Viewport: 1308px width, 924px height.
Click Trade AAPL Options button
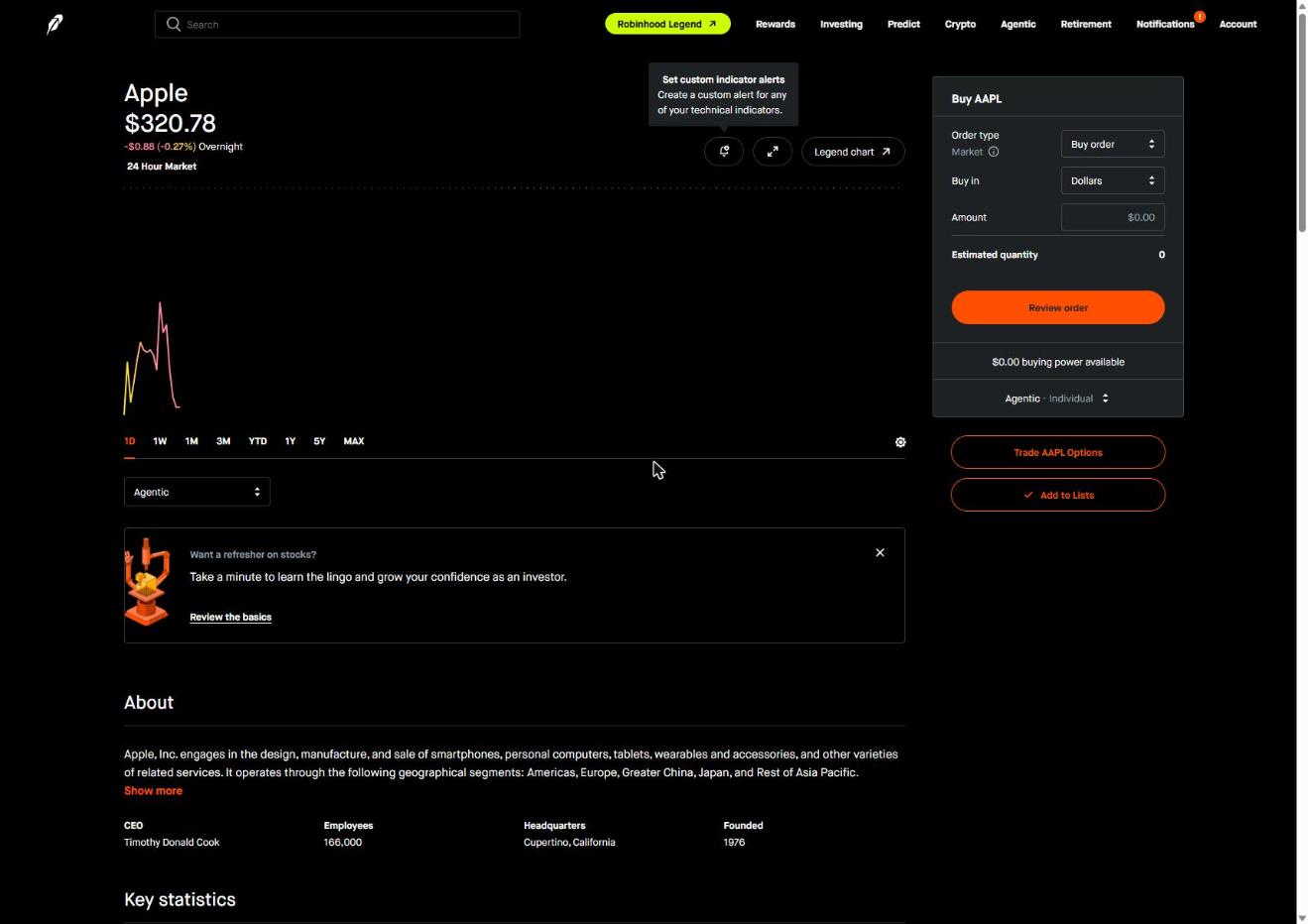click(1058, 452)
